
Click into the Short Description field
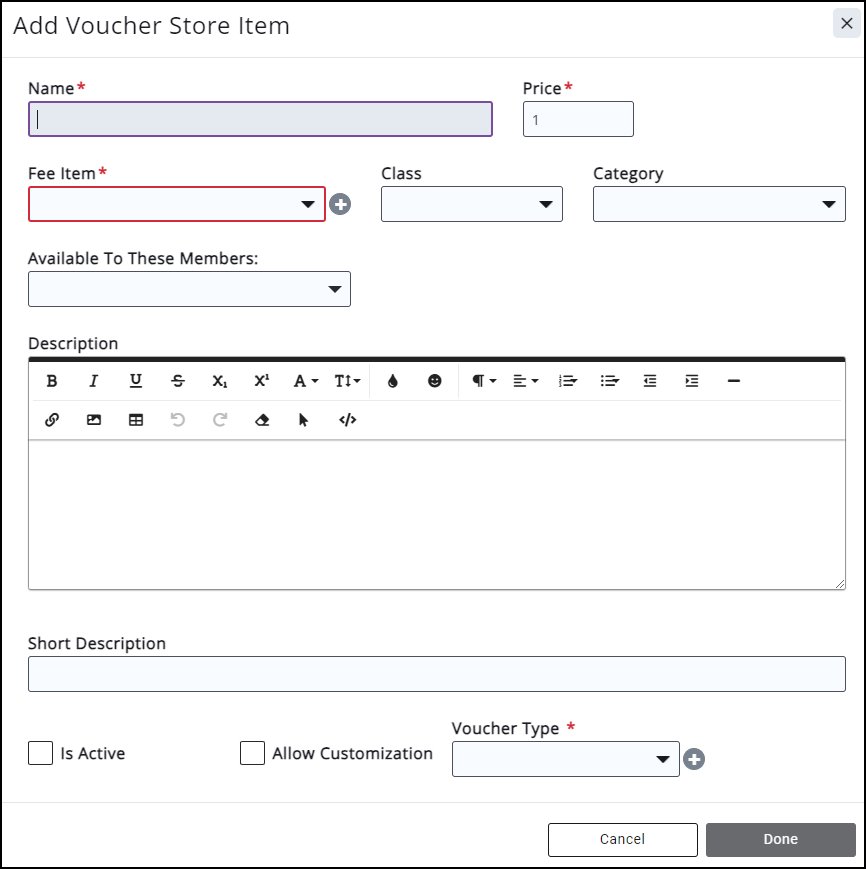point(436,674)
